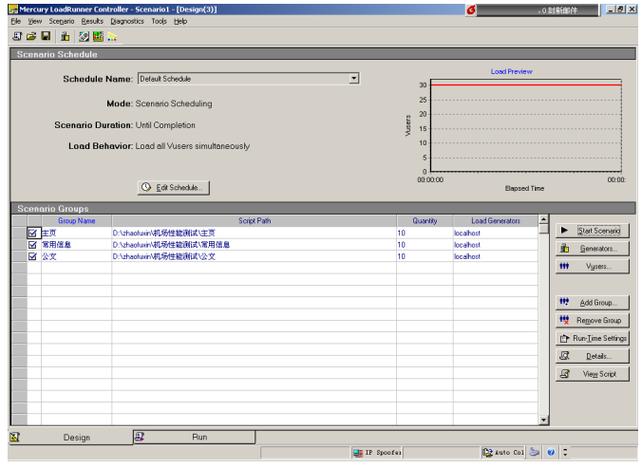Click the Group Name column header
The width and height of the screenshot is (642, 468).
[x=76, y=221]
